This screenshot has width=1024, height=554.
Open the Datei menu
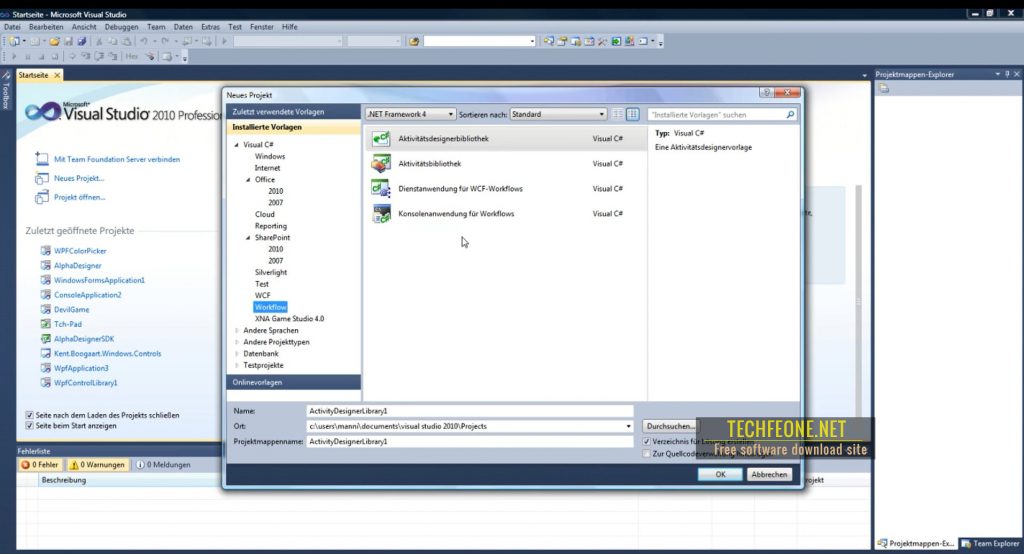coord(12,27)
